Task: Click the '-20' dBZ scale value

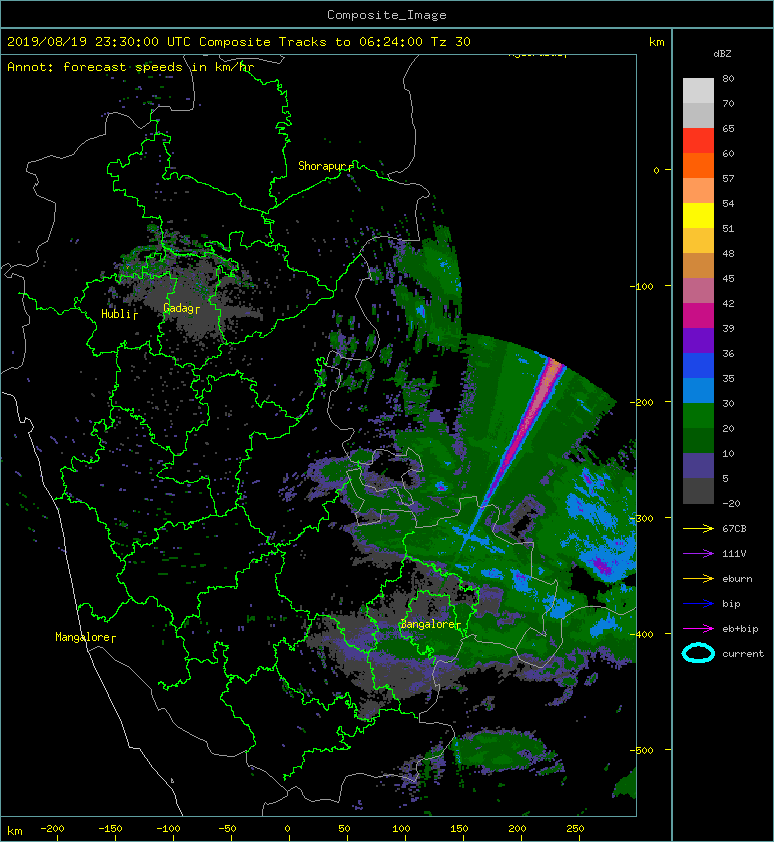Action: pyautogui.click(x=731, y=504)
